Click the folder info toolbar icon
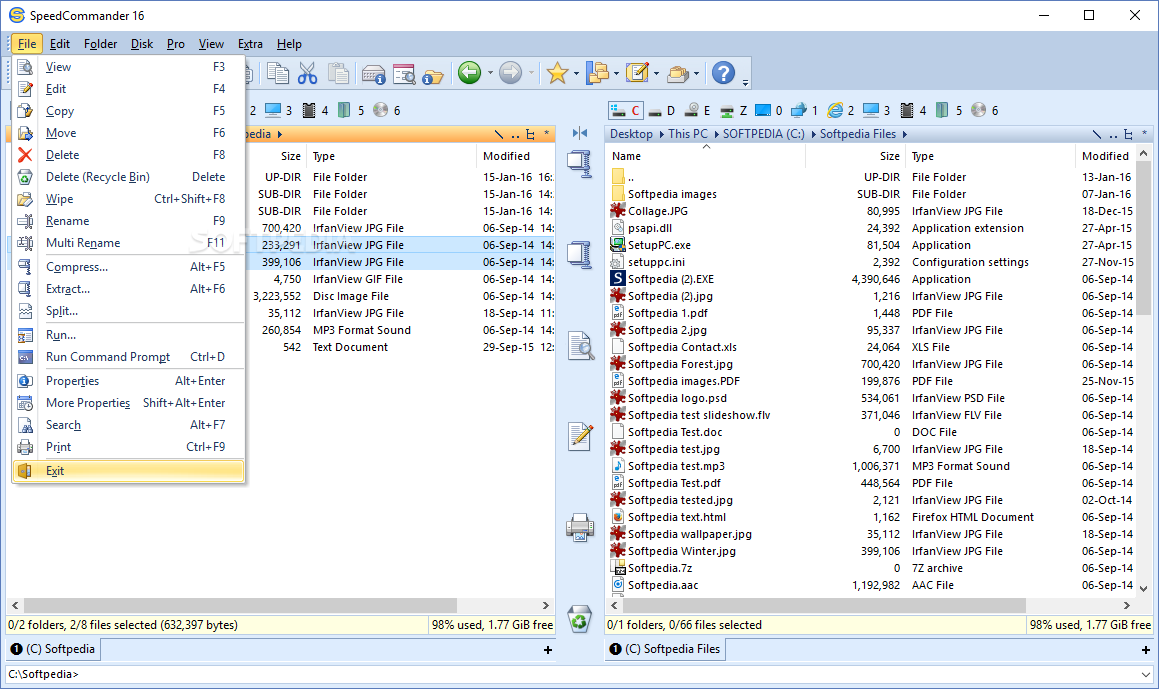 pyautogui.click(x=433, y=75)
